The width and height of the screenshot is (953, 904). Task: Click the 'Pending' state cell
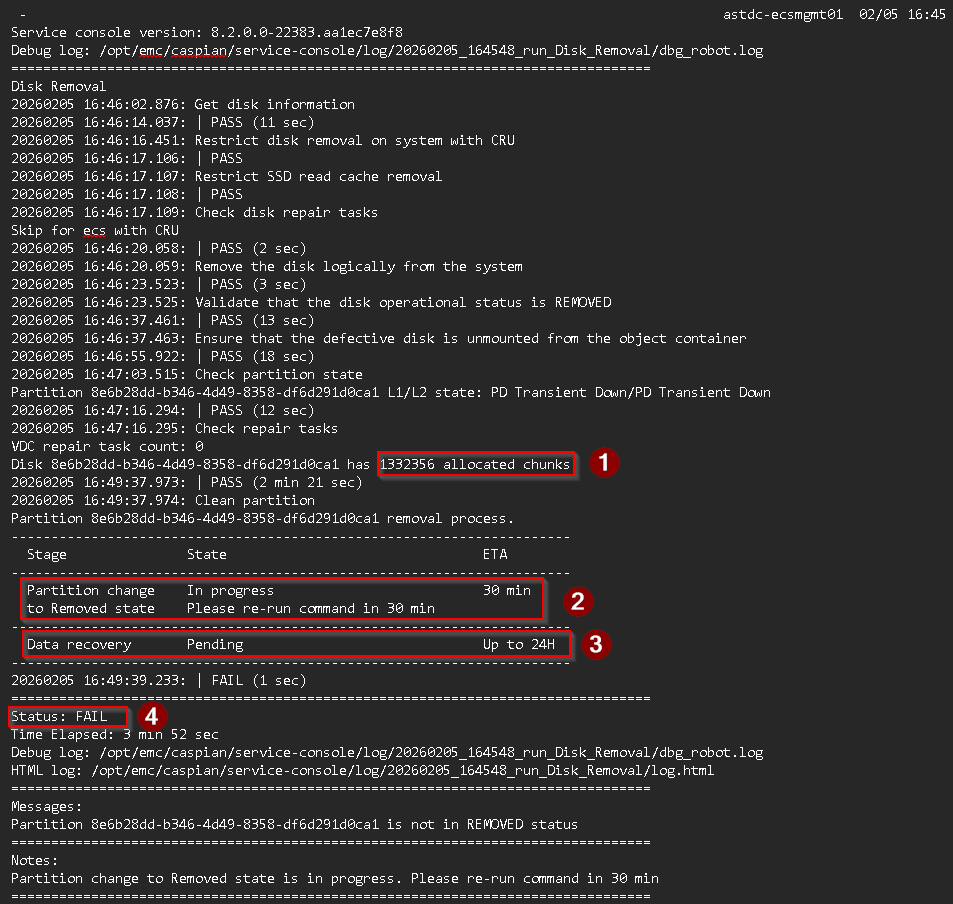click(x=215, y=644)
